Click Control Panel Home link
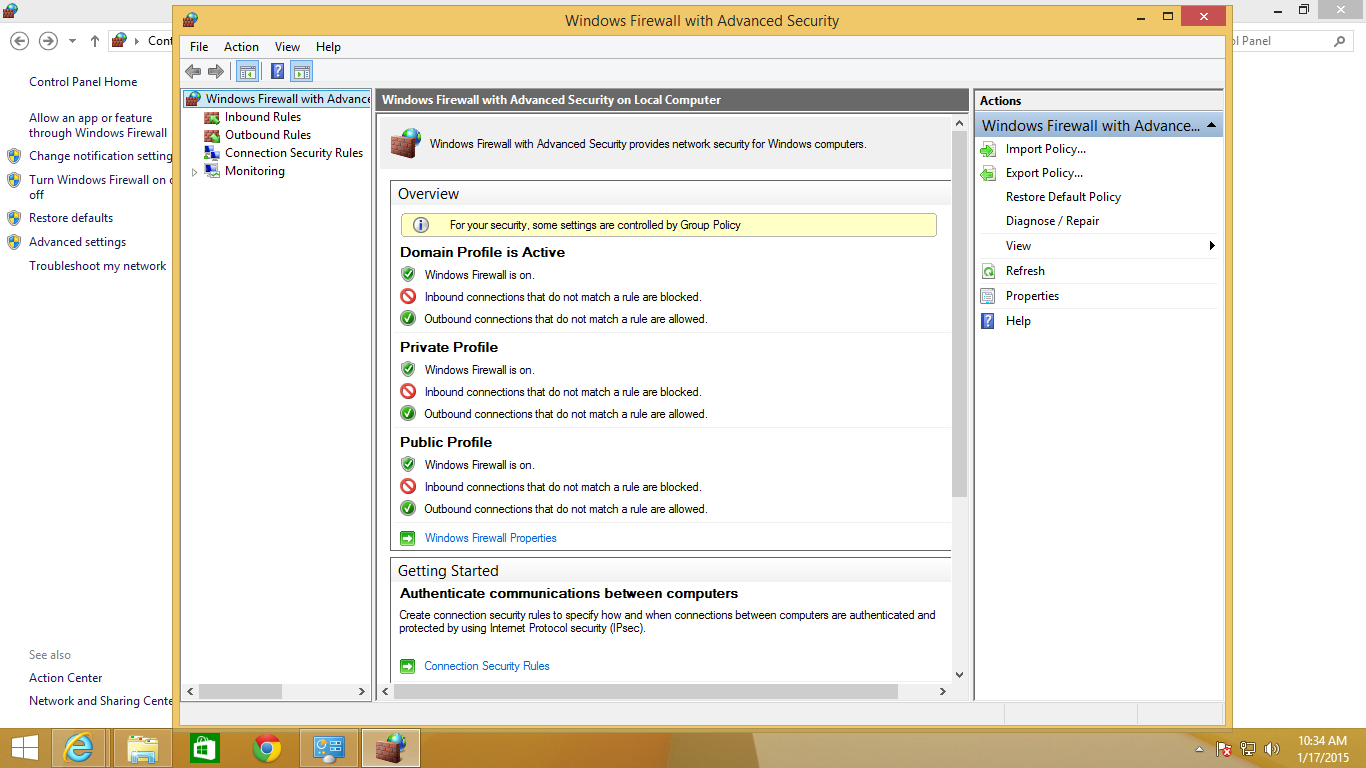1366x768 pixels. (x=83, y=82)
